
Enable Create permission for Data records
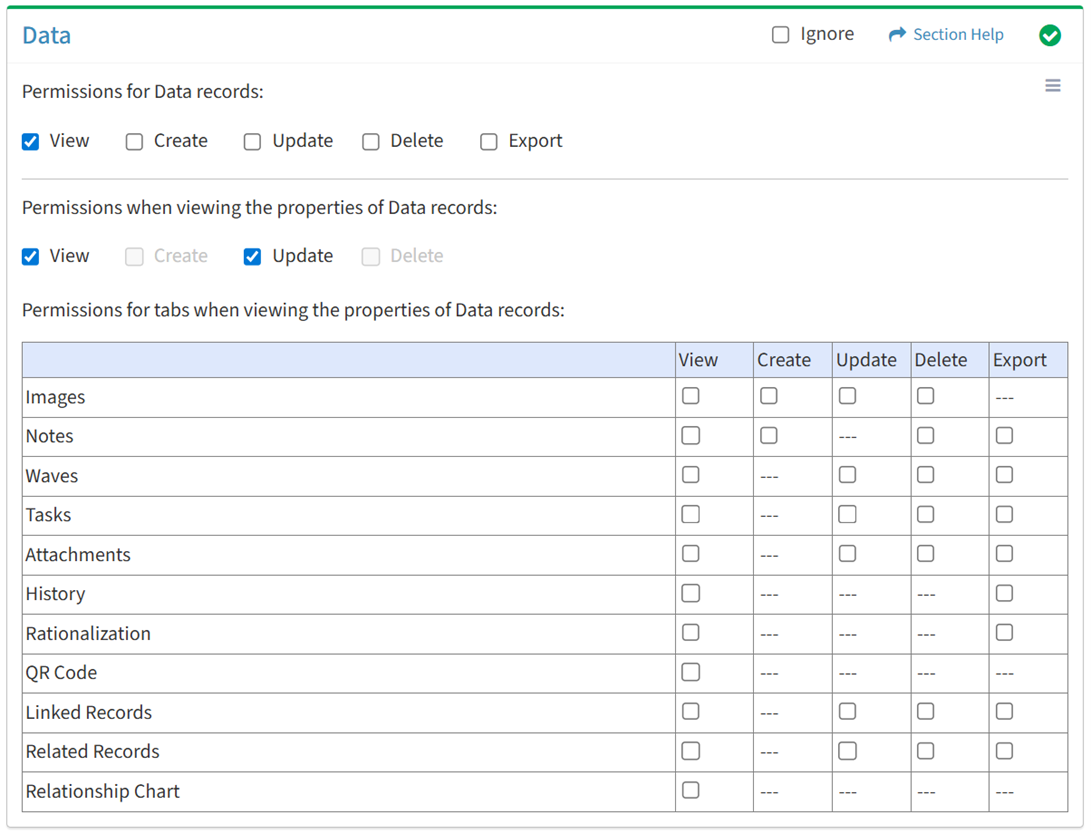(x=134, y=142)
